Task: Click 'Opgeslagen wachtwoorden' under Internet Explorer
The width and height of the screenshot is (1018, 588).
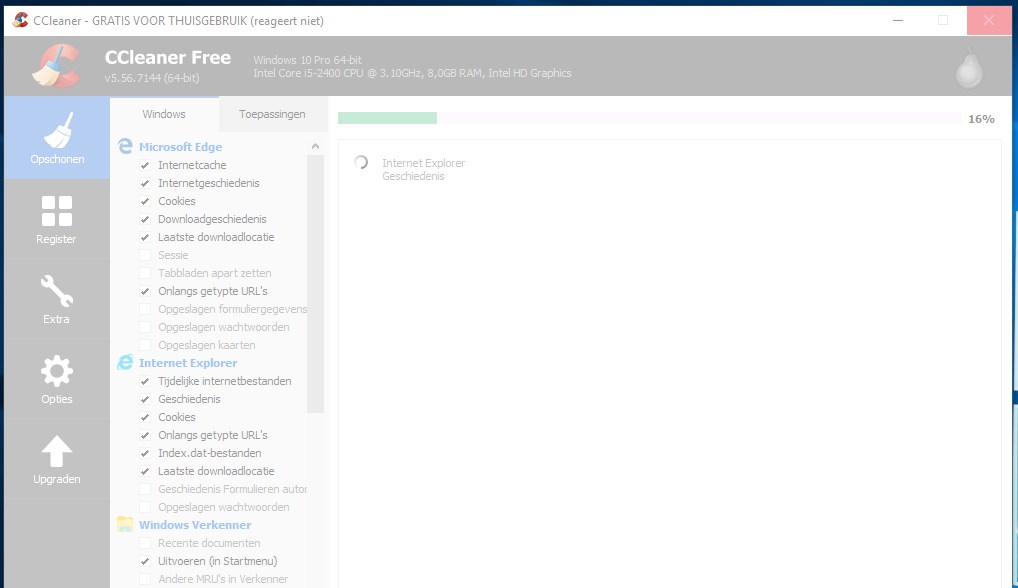Action: click(224, 507)
